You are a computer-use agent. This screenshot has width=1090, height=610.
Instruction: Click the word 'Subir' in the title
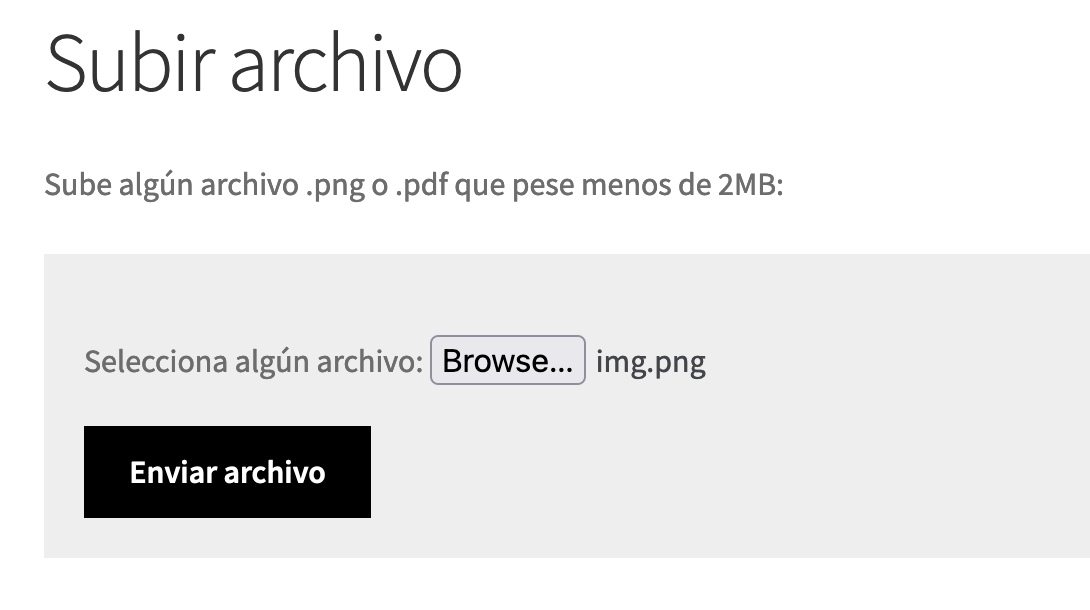(130, 63)
